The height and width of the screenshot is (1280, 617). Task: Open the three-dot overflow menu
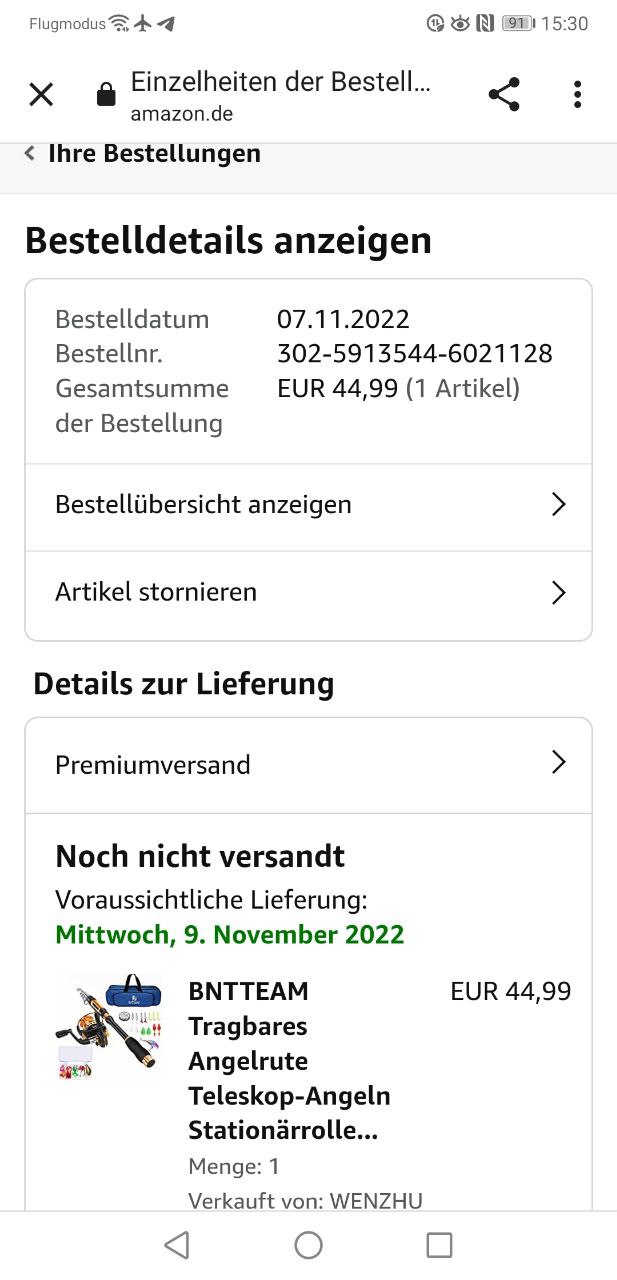click(577, 95)
